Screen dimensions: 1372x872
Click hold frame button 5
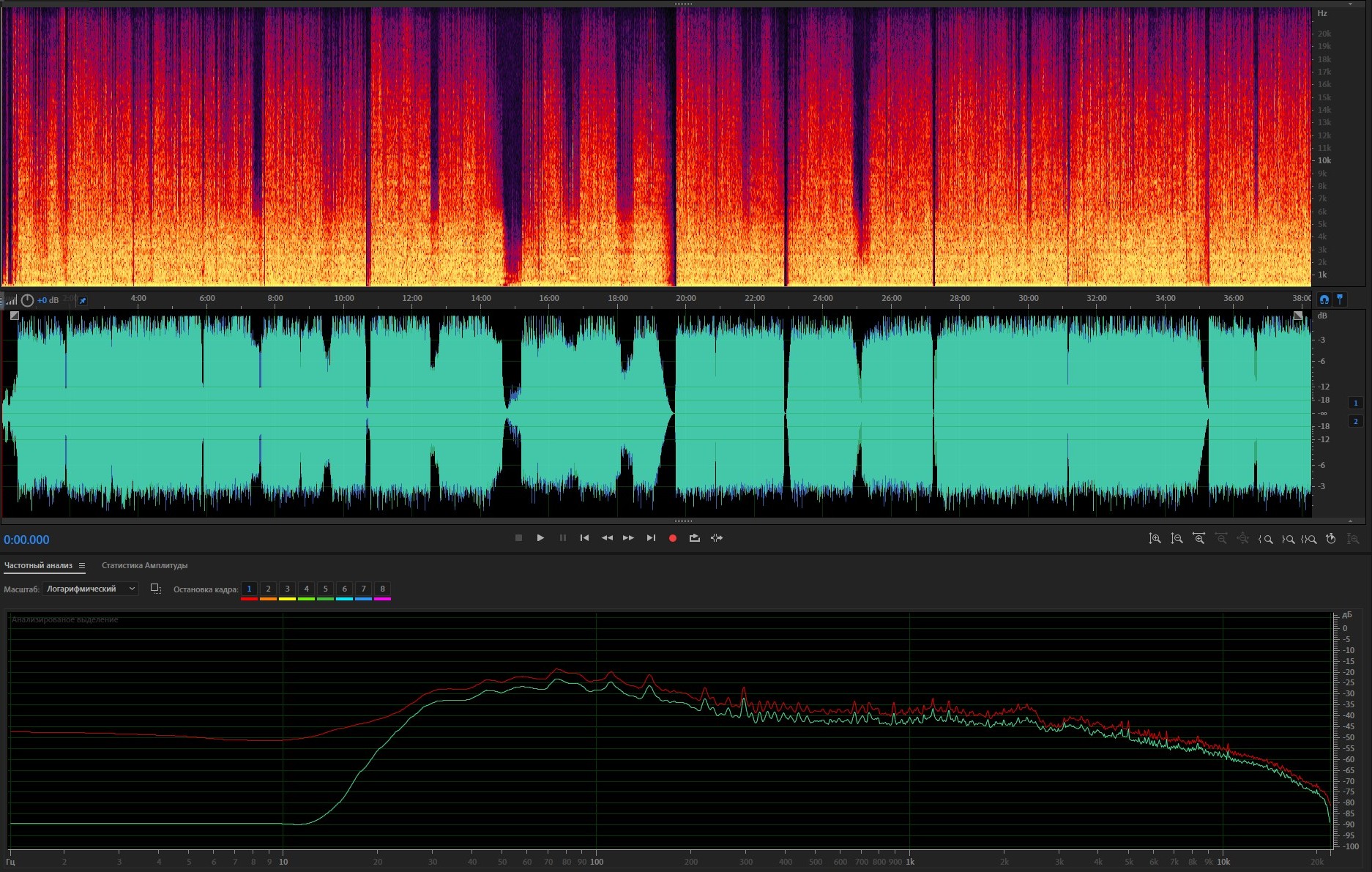coord(325,589)
